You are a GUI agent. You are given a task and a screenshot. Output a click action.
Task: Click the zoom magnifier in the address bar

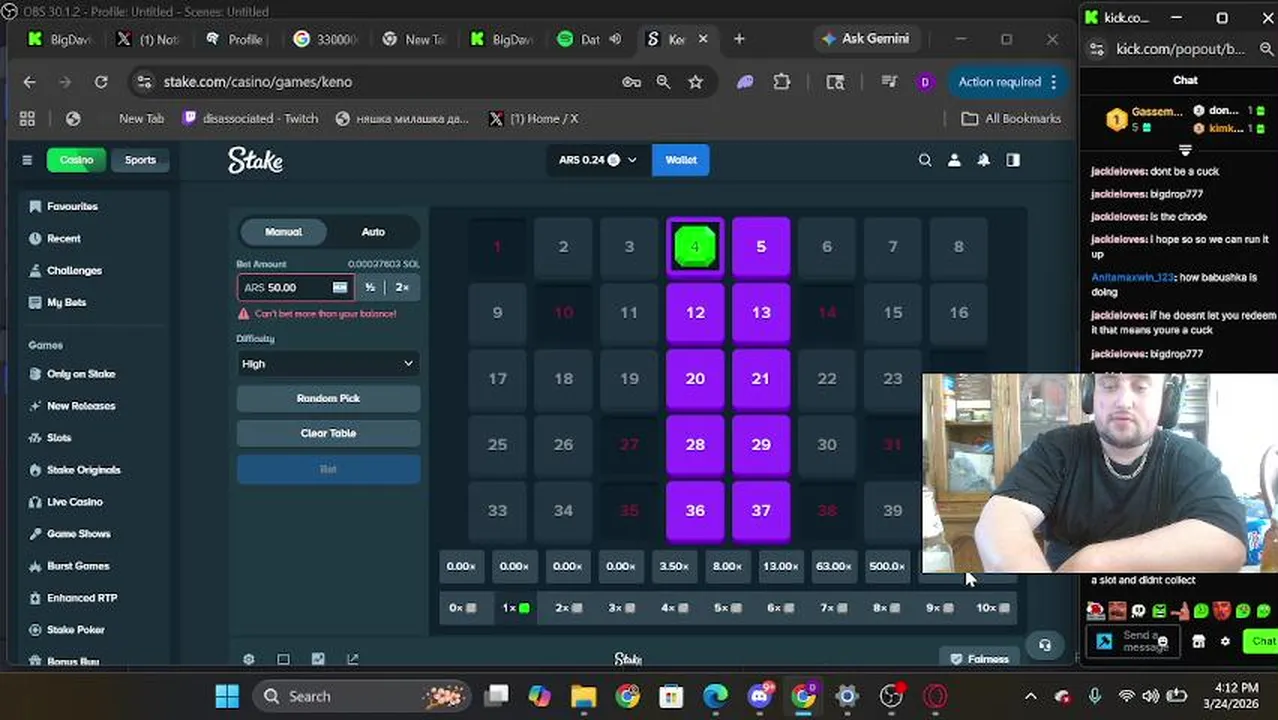pyautogui.click(x=663, y=82)
